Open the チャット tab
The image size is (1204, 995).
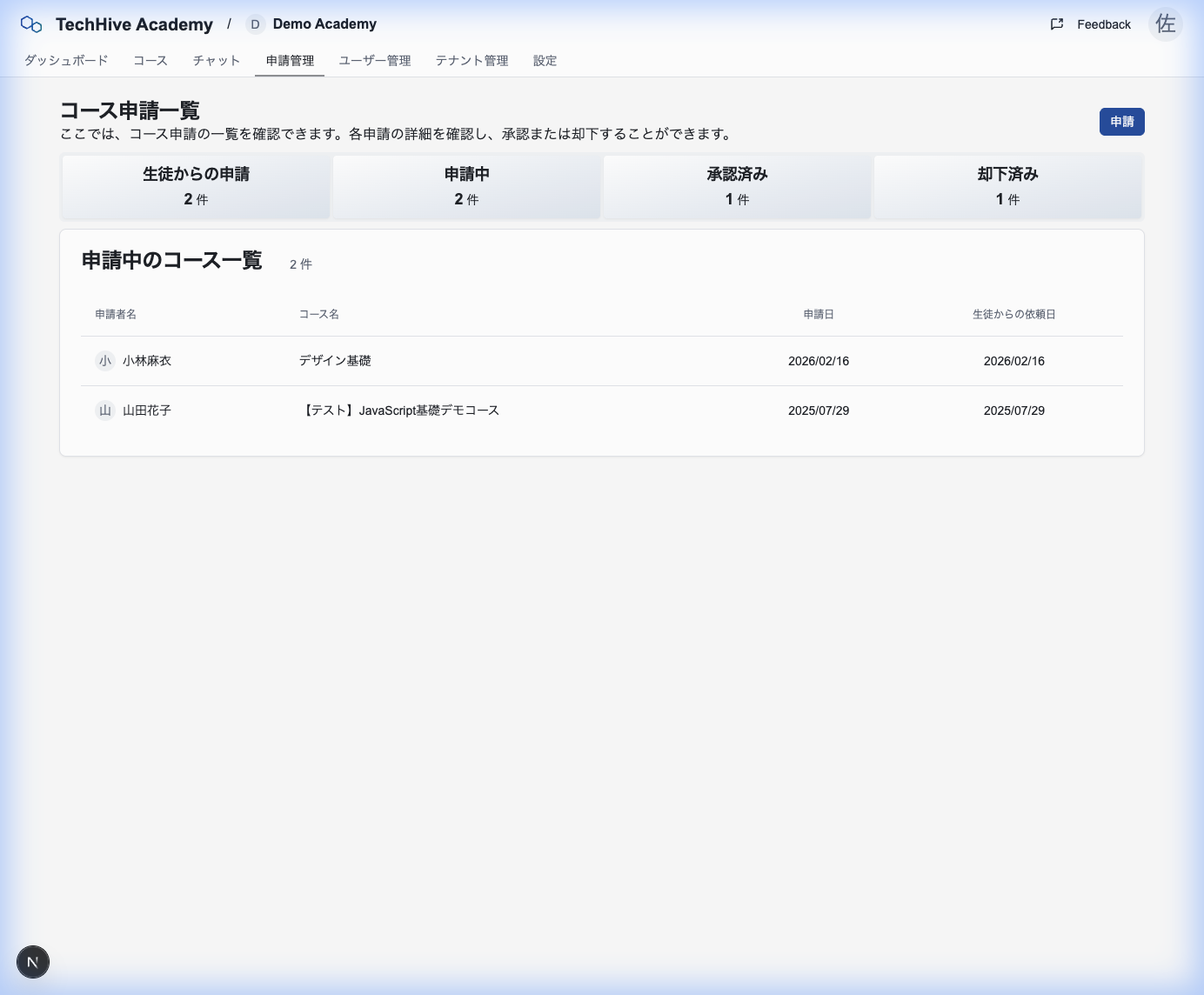click(x=217, y=61)
